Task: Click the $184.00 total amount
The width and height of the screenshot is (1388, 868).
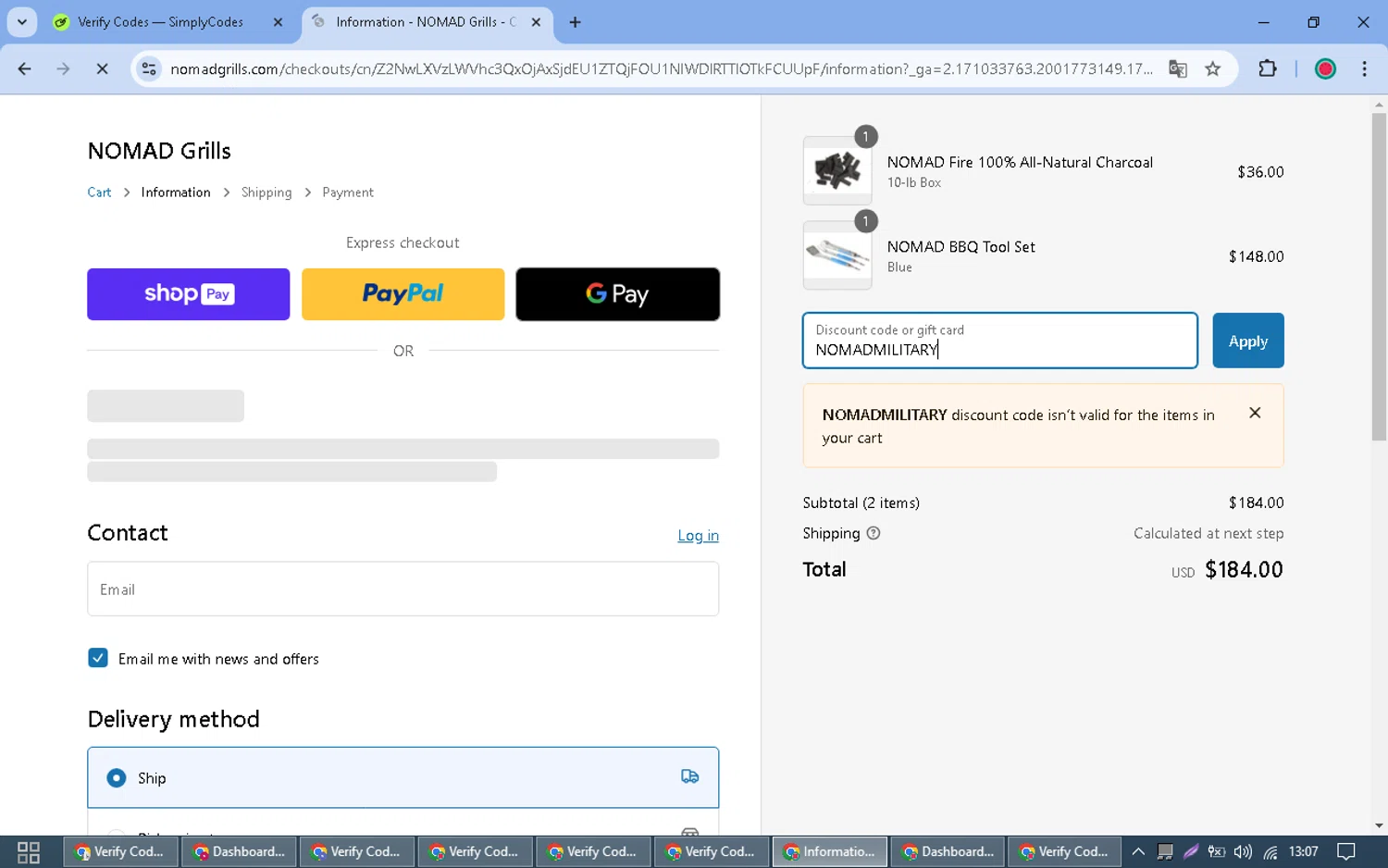Action: [x=1244, y=569]
